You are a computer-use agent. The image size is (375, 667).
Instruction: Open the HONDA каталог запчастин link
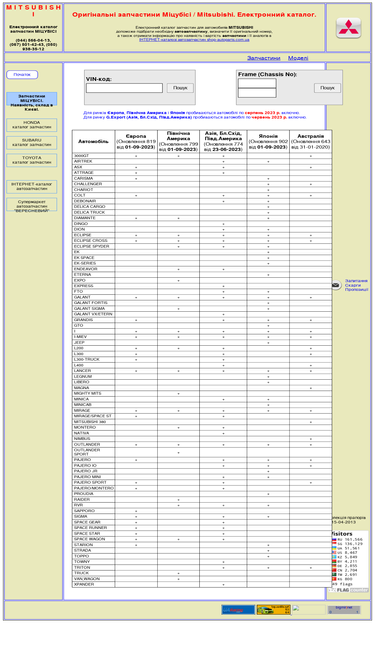[32, 125]
